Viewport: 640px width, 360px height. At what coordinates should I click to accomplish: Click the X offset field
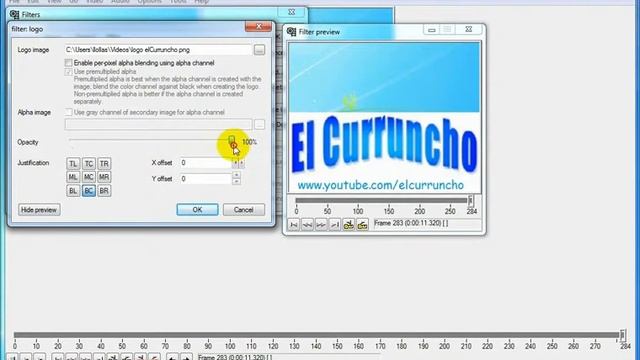click(x=206, y=163)
